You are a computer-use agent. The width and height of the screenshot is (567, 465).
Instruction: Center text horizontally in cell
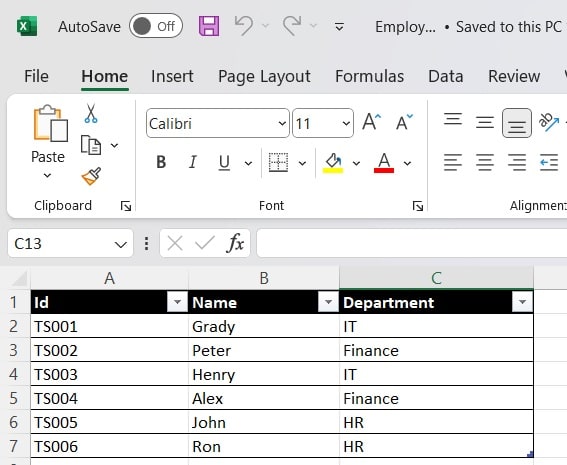pyautogui.click(x=485, y=162)
